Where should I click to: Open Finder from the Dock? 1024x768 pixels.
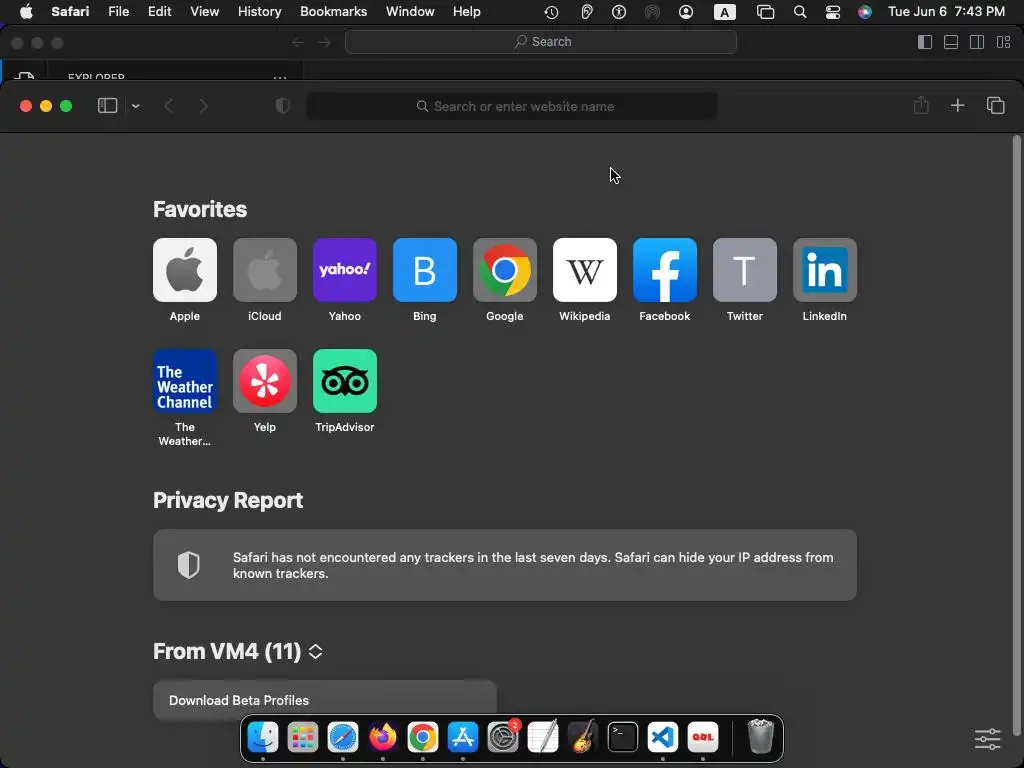click(263, 737)
